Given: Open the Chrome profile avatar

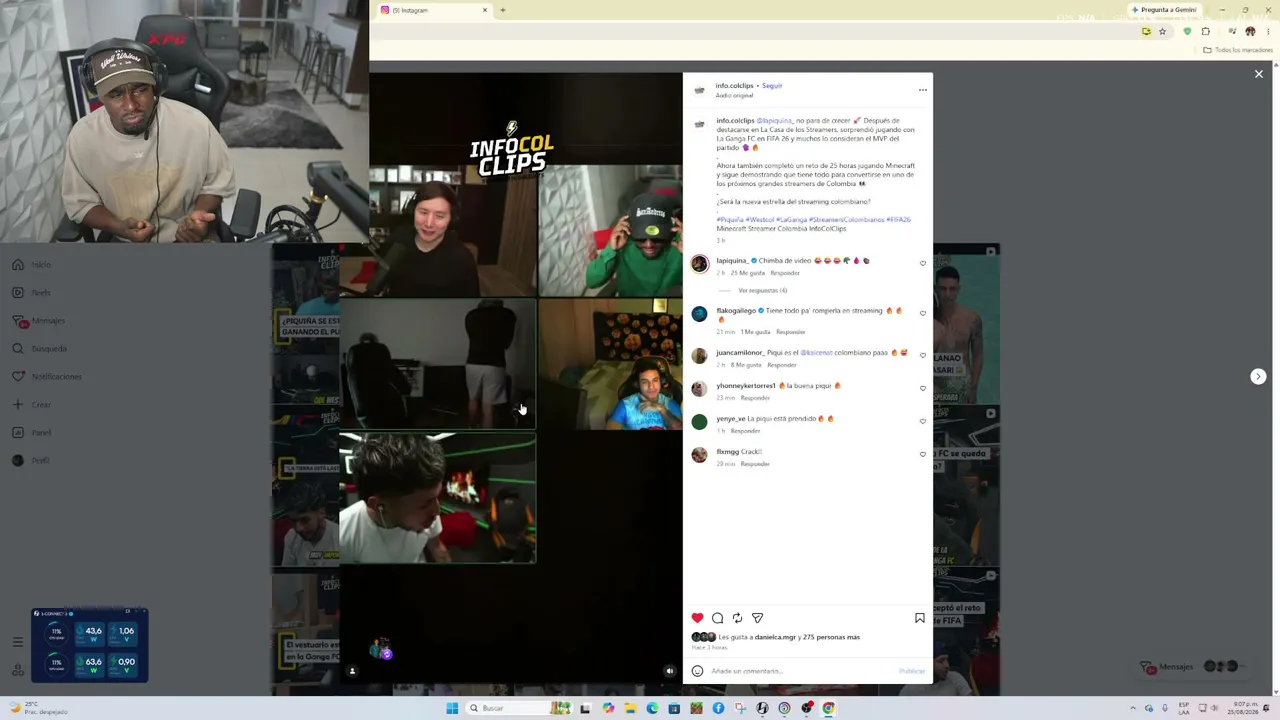Looking at the screenshot, I should 1250,32.
